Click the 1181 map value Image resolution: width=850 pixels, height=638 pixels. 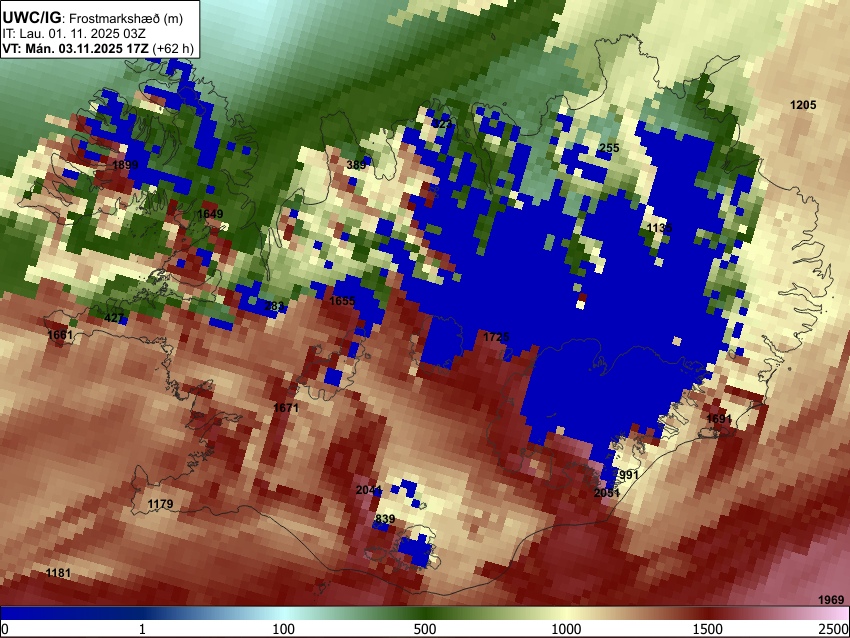58,573
